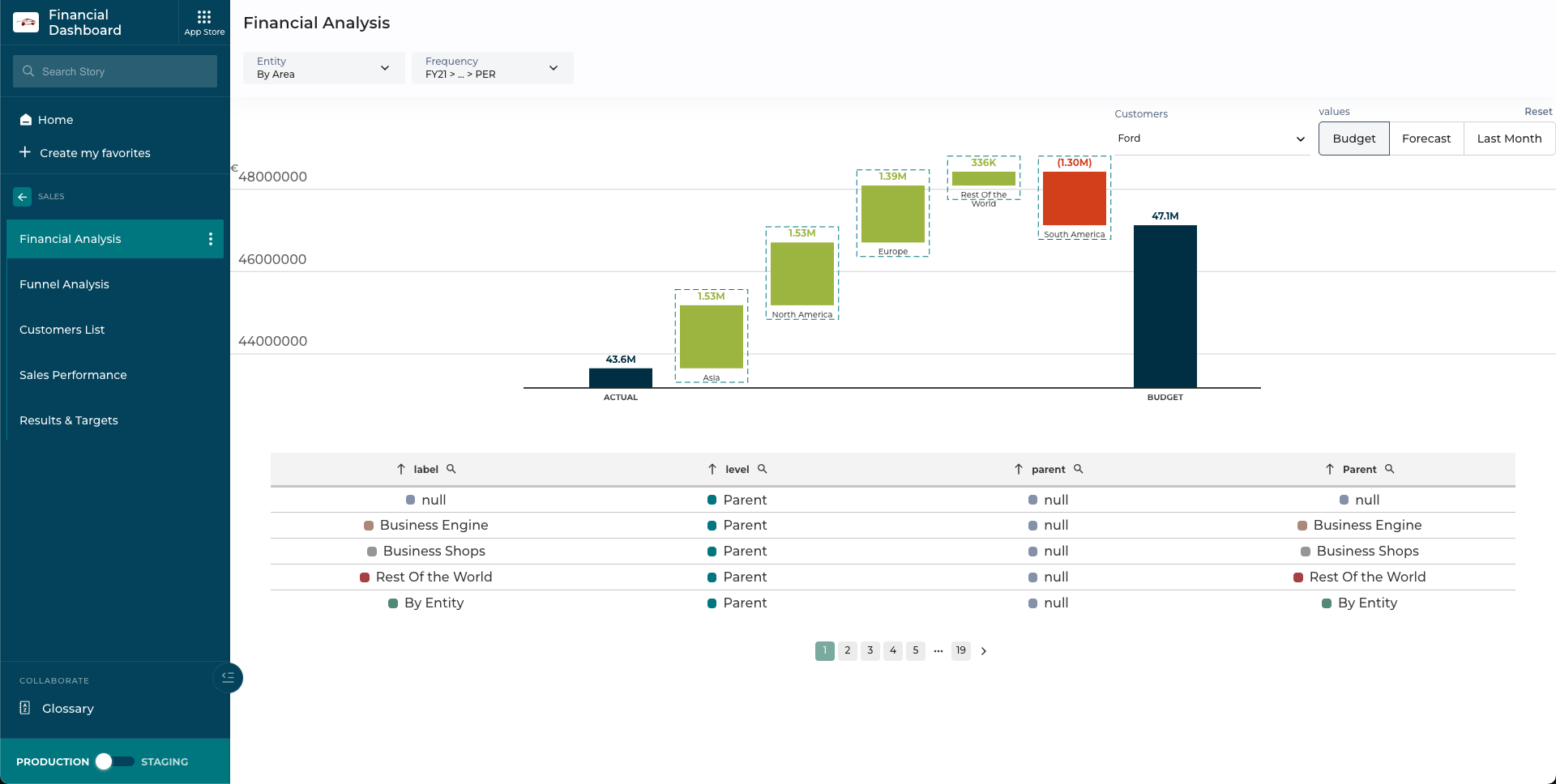Click the Reset link above the chart
Screen dimensions: 1556x784
tap(1538, 111)
